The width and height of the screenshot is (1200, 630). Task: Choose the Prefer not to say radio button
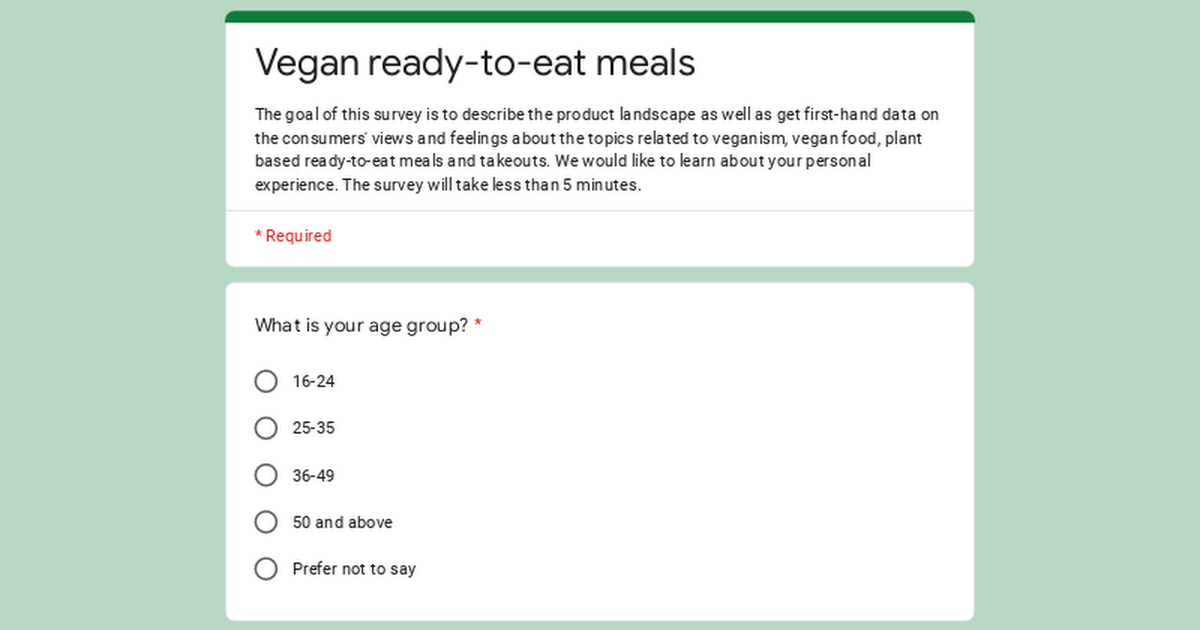tap(266, 569)
